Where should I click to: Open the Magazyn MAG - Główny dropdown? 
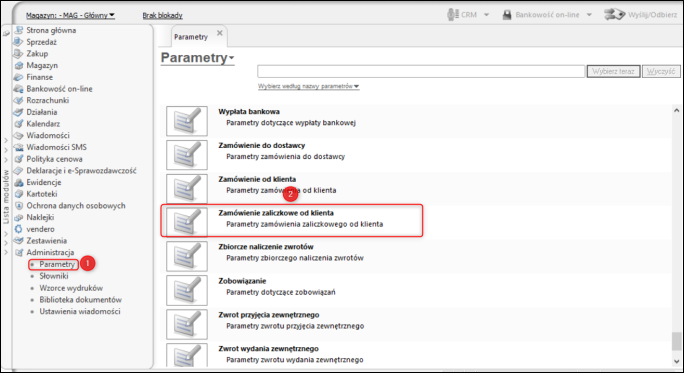[x=70, y=15]
